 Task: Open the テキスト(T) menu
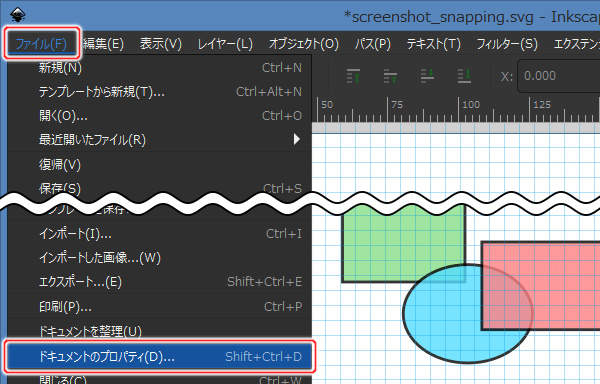[434, 44]
